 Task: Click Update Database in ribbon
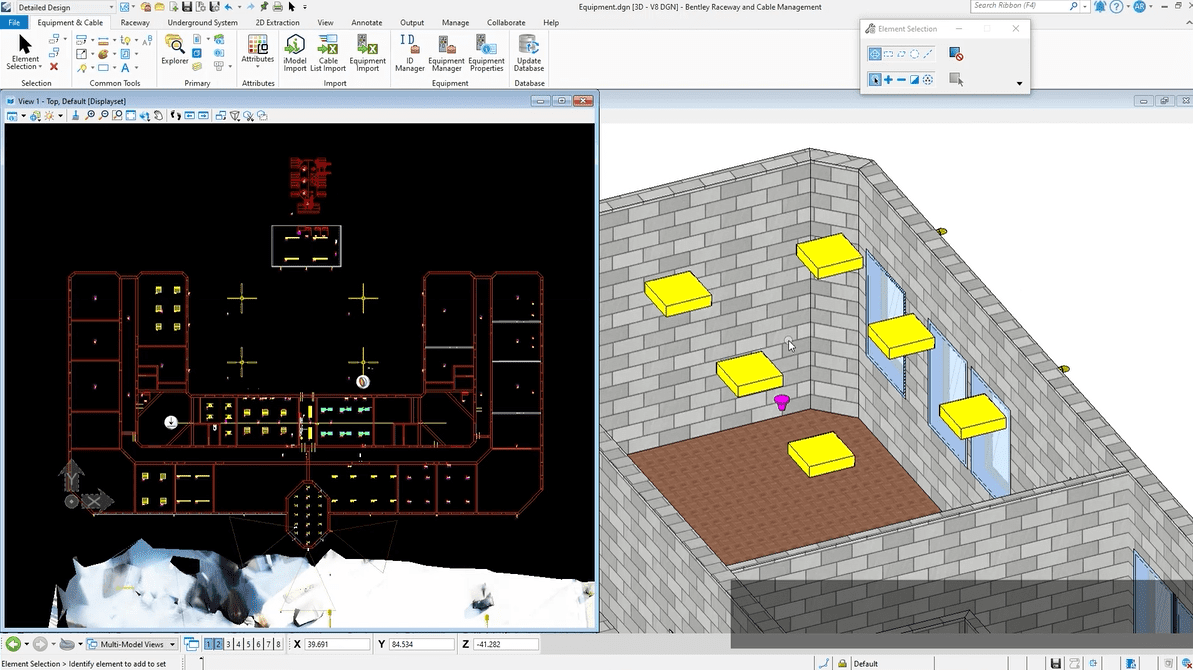(529, 53)
